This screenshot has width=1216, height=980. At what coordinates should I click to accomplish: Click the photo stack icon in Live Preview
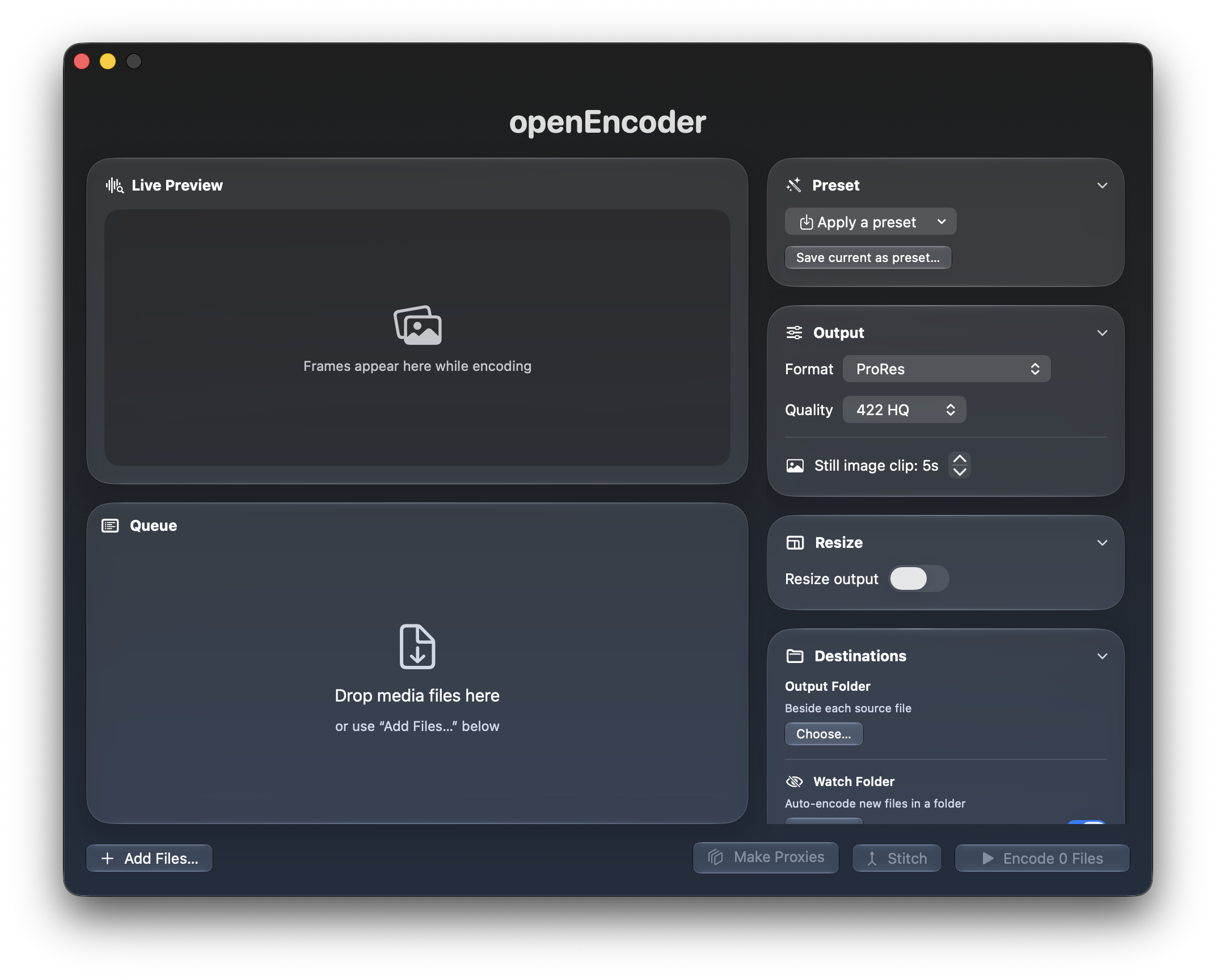(418, 325)
